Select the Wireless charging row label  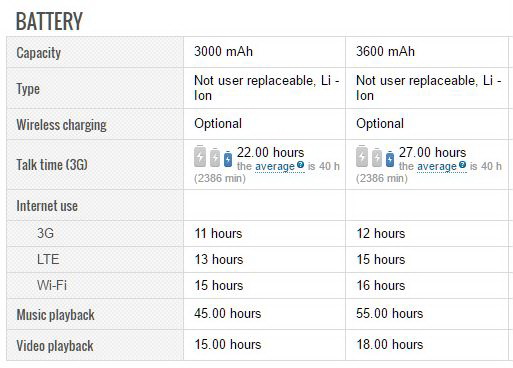coord(61,125)
